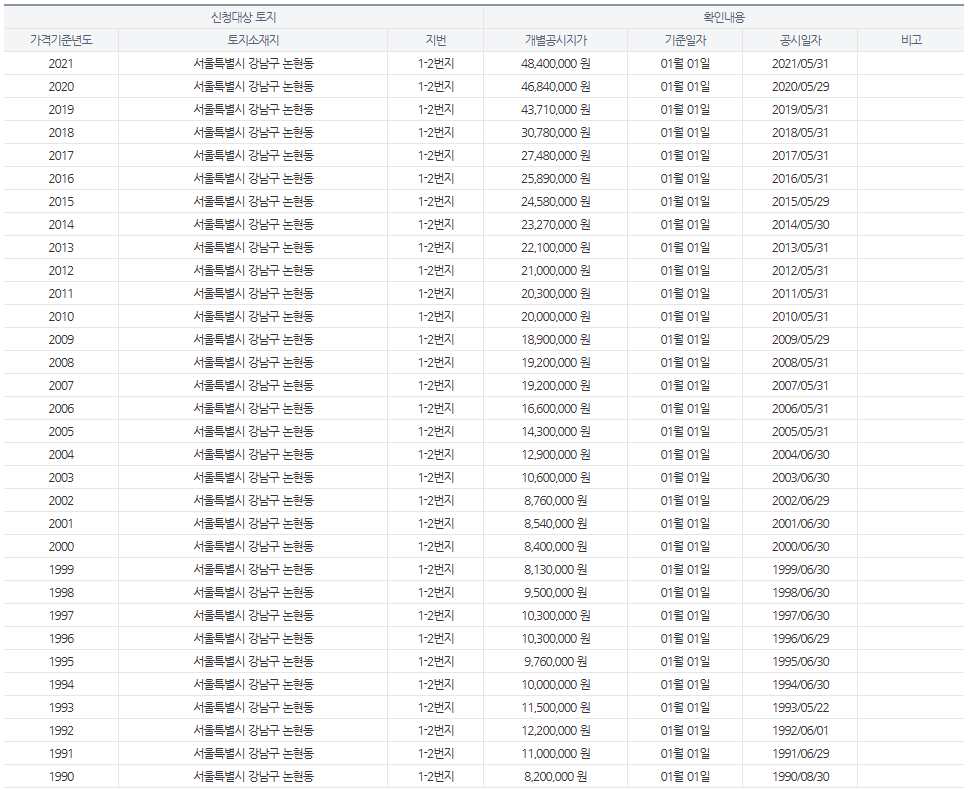Select the date 1996/06/29

tap(800, 638)
